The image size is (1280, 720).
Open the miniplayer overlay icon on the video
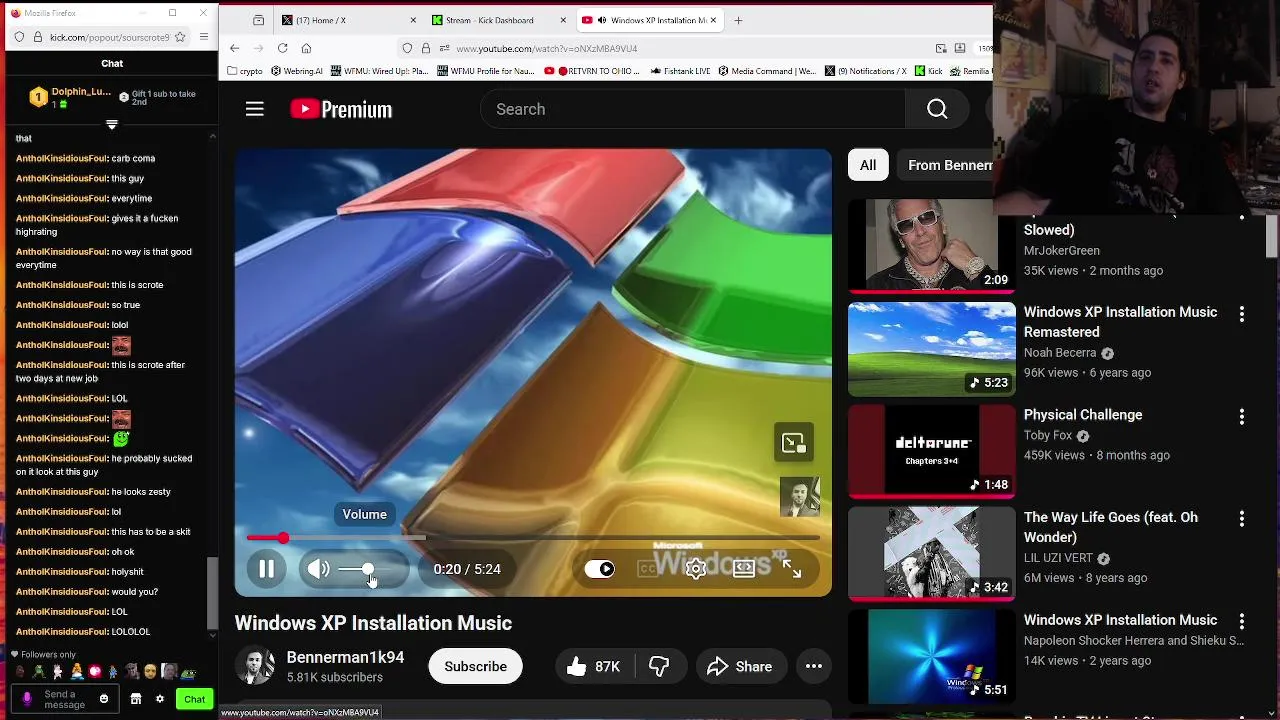tap(794, 443)
